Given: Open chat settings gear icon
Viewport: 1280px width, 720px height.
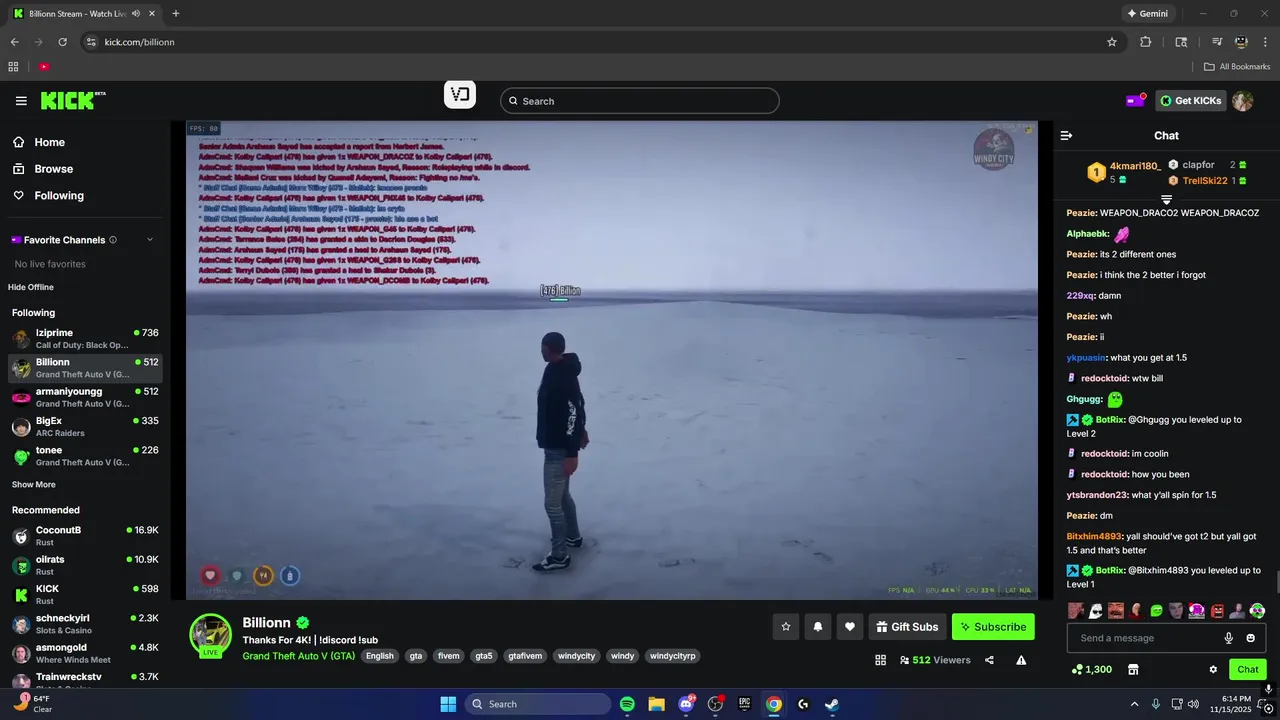Looking at the screenshot, I should [1213, 669].
